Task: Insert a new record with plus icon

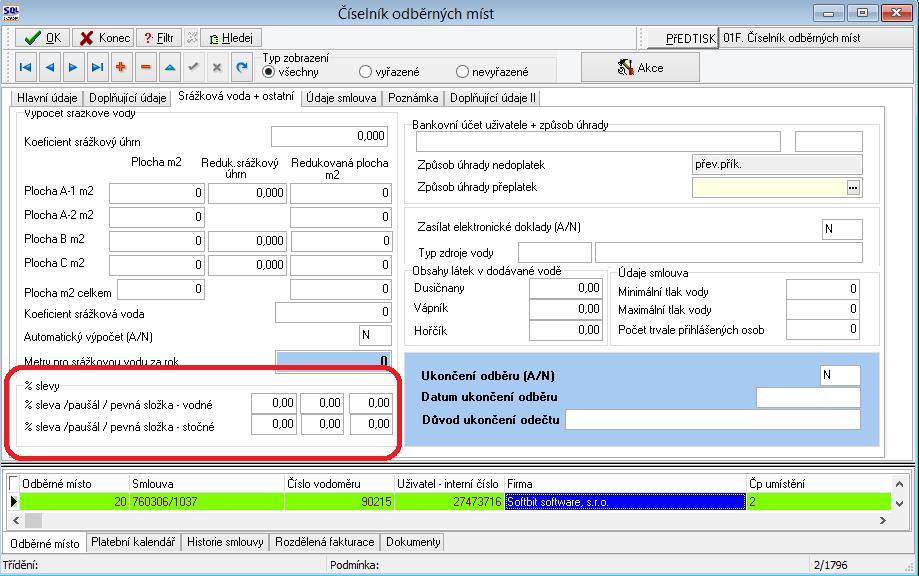Action: tap(121, 67)
